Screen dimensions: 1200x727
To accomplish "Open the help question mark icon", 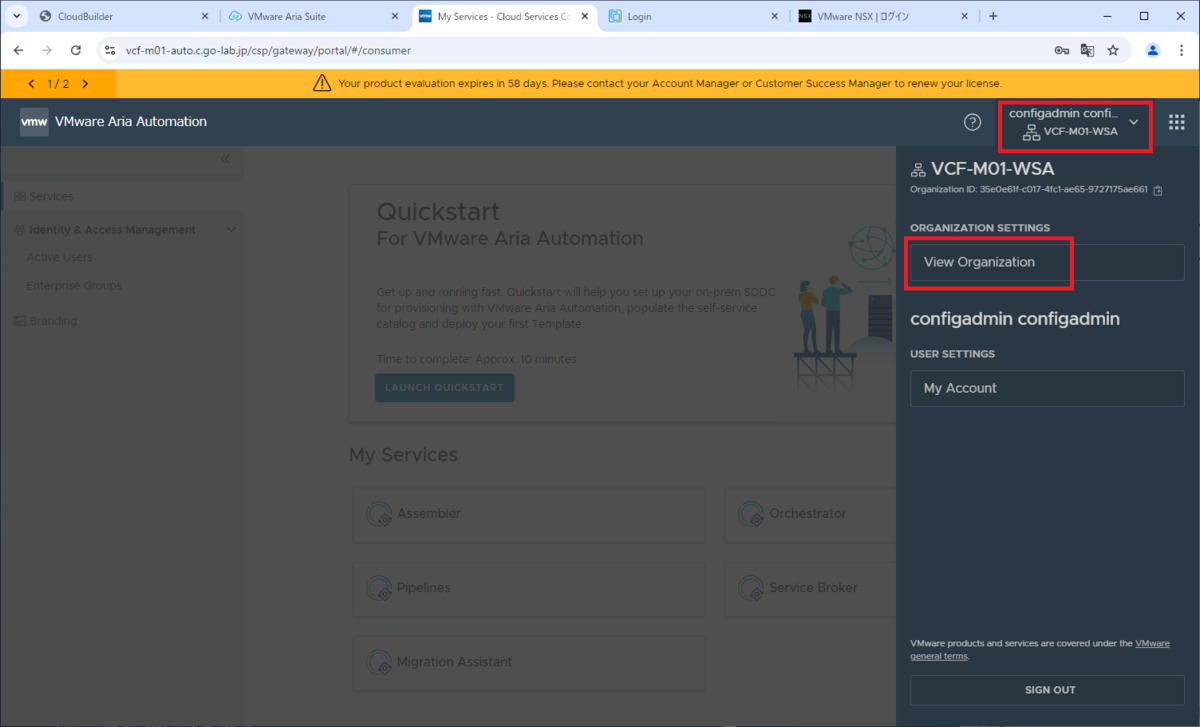I will tap(972, 122).
